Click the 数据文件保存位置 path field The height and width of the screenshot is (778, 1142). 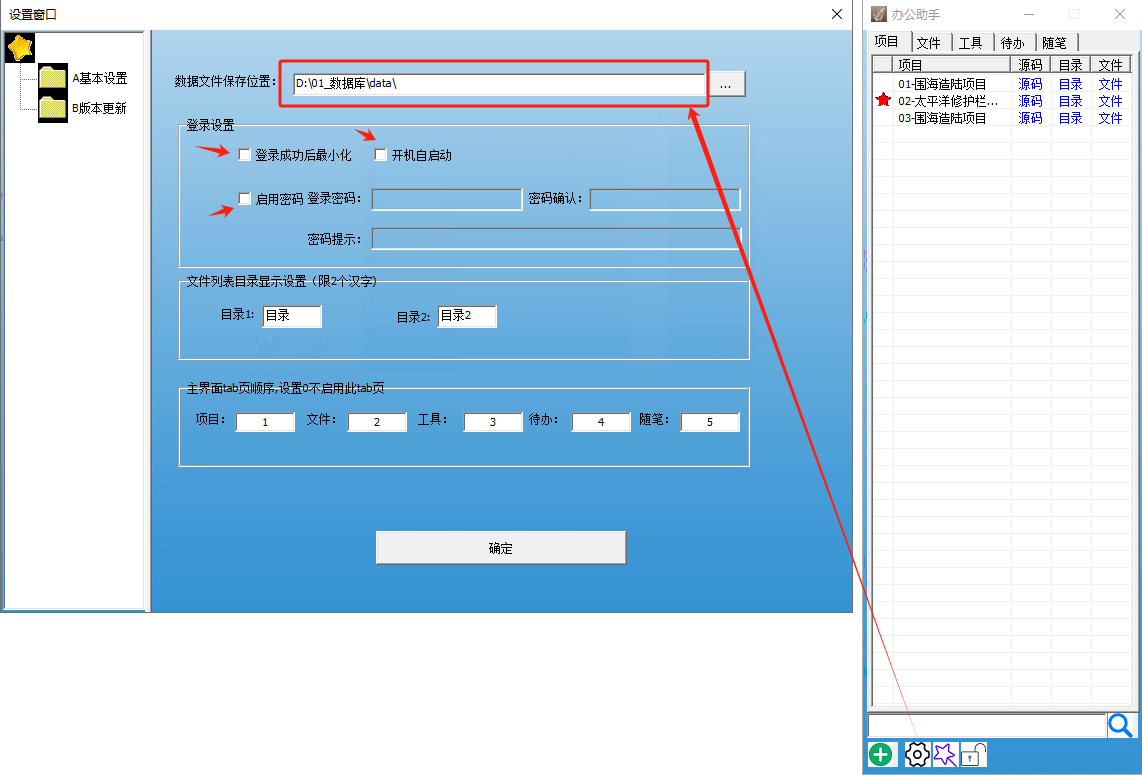pyautogui.click(x=499, y=83)
